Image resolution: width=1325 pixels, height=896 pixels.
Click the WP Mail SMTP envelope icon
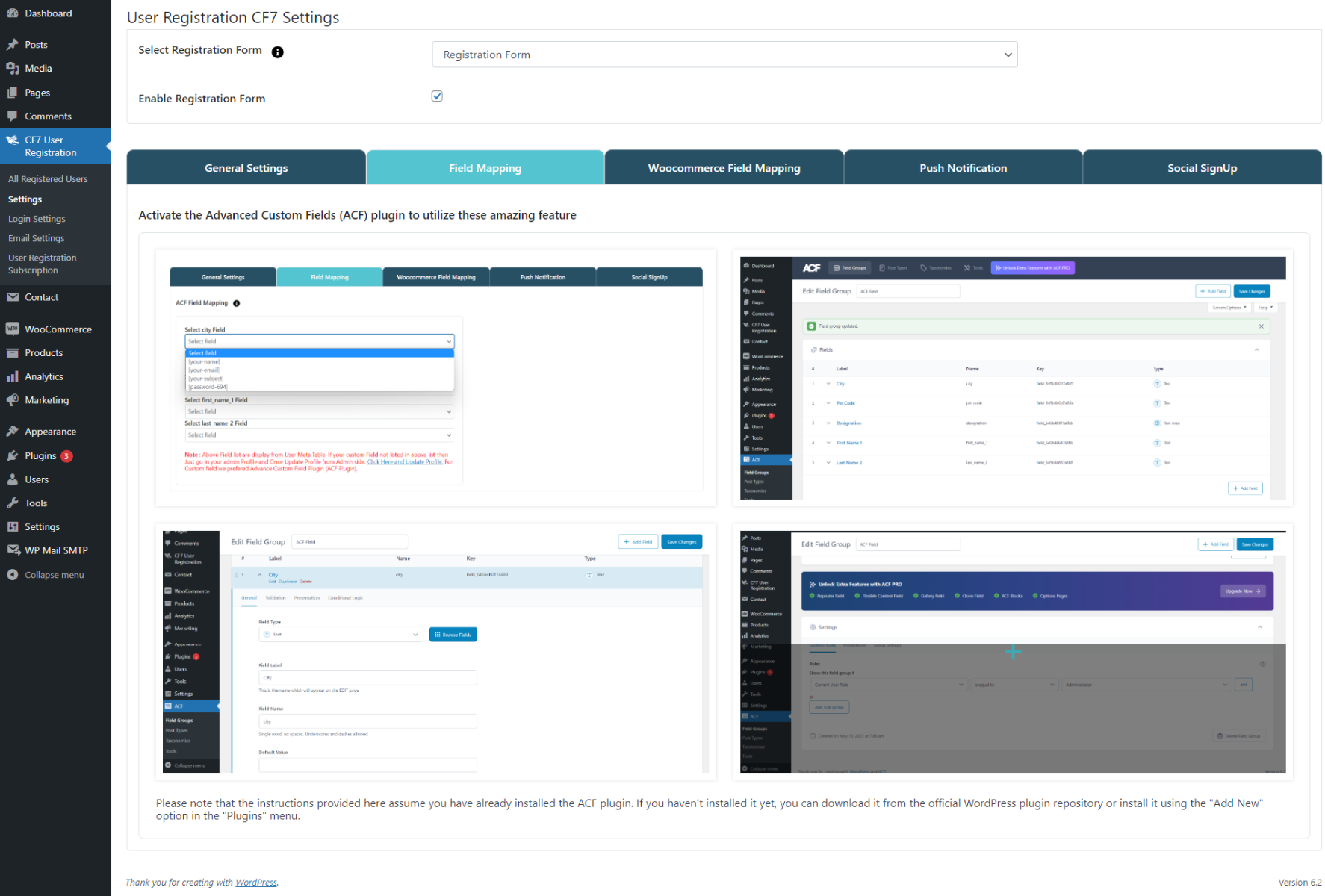(x=13, y=550)
